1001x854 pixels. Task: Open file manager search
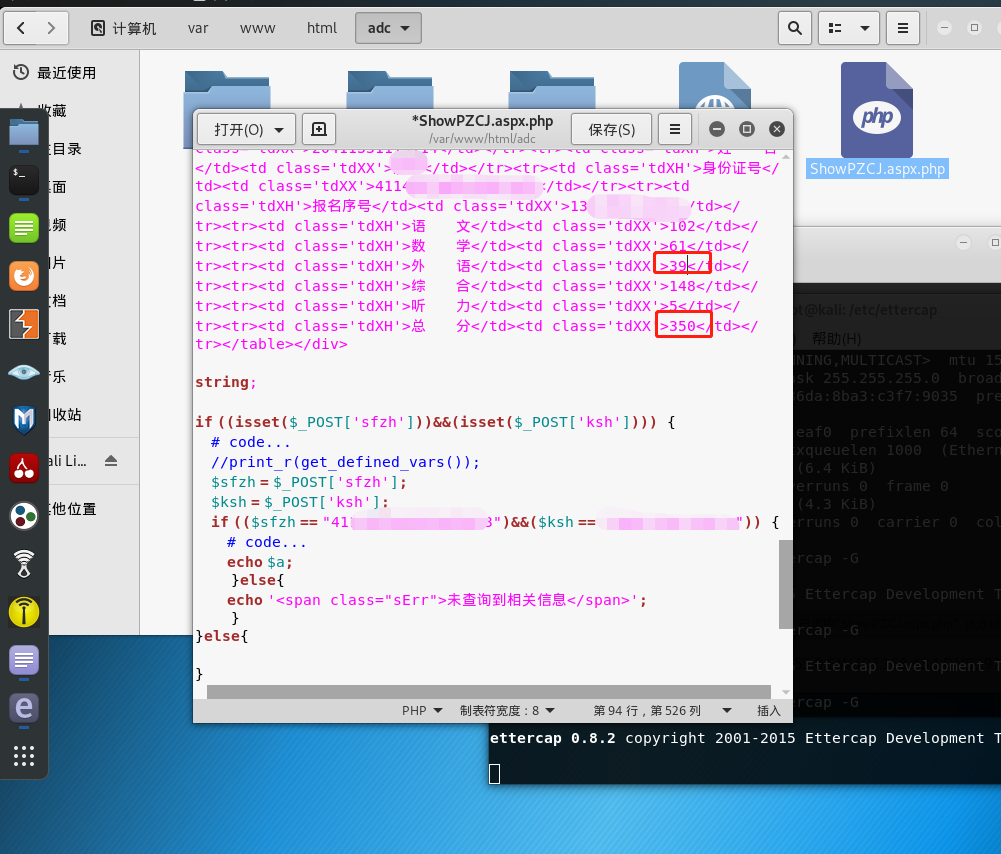pos(795,28)
